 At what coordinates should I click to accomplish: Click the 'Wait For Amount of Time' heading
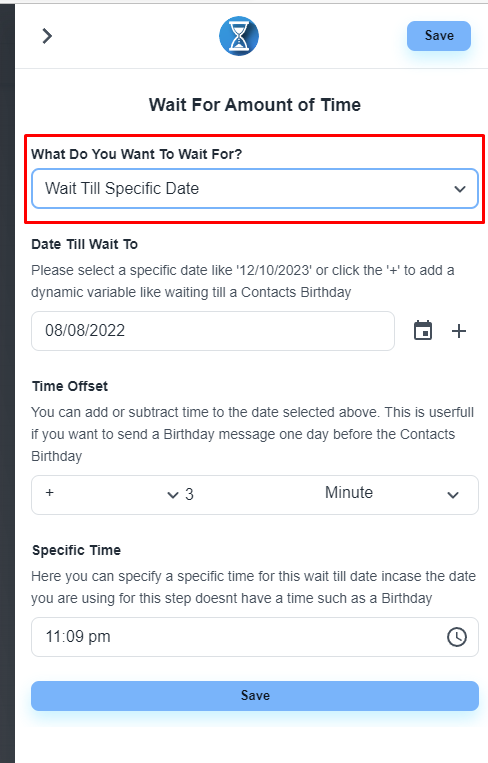click(255, 105)
